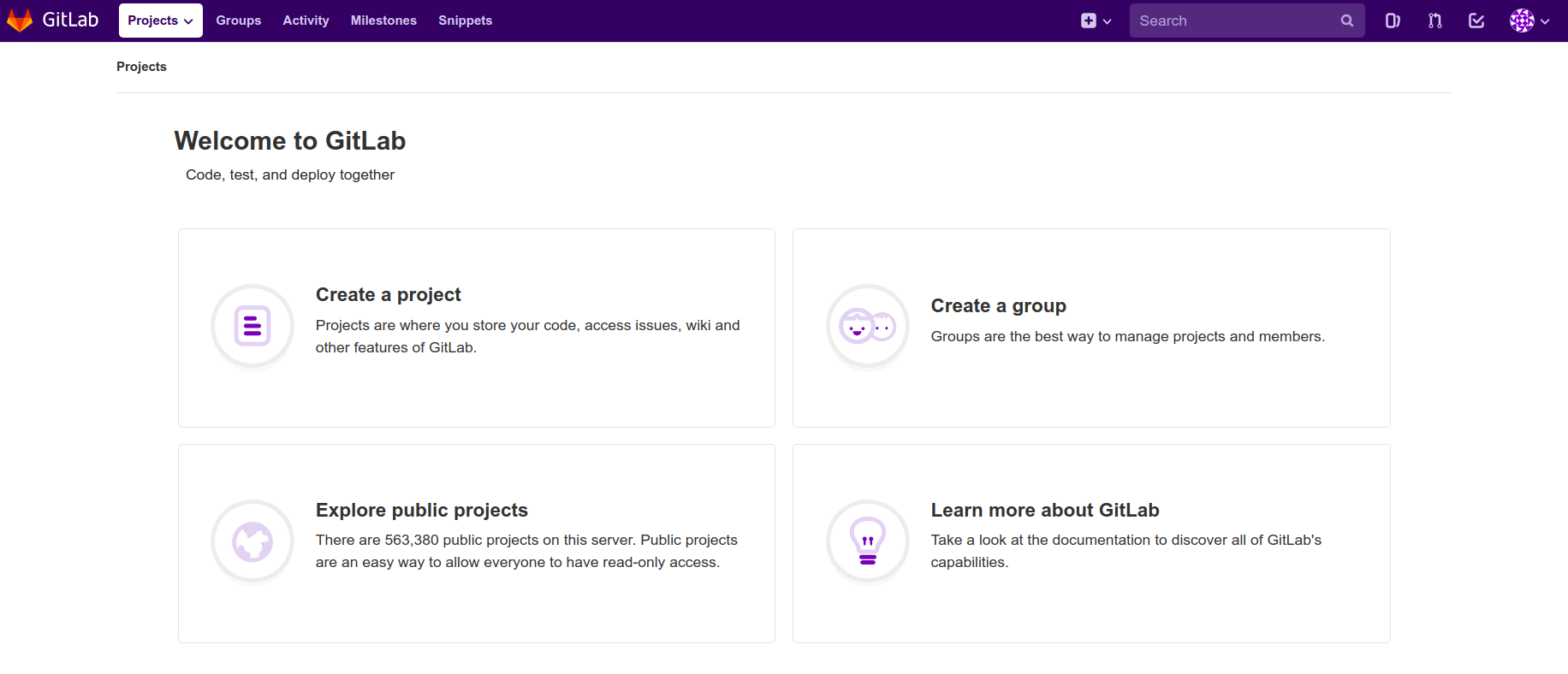Click the lightbulb learn icon

click(868, 541)
